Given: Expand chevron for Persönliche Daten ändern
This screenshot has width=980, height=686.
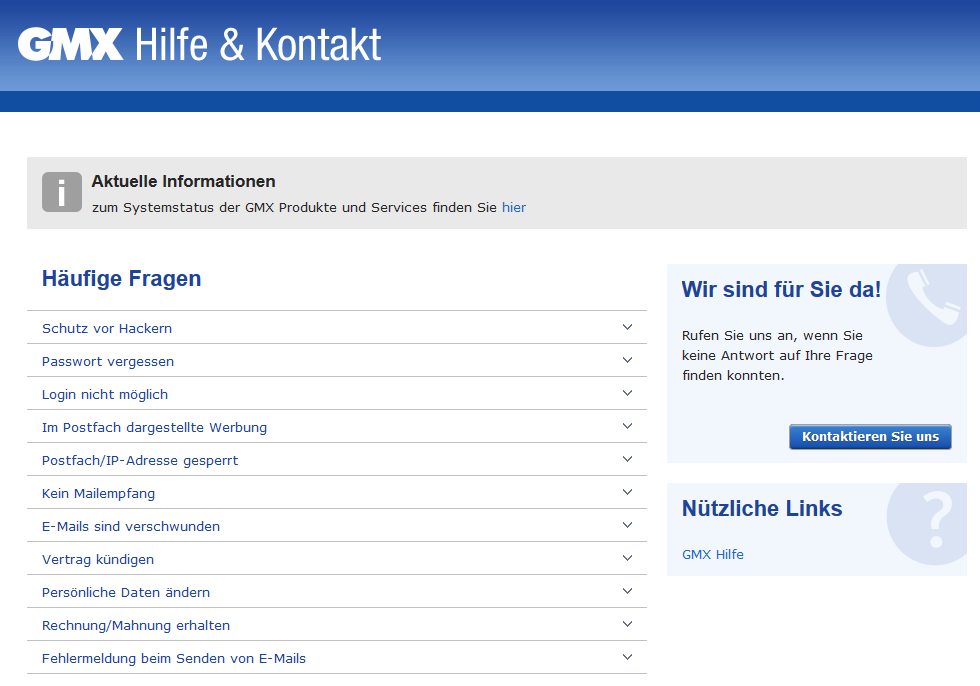Looking at the screenshot, I should coord(628,591).
